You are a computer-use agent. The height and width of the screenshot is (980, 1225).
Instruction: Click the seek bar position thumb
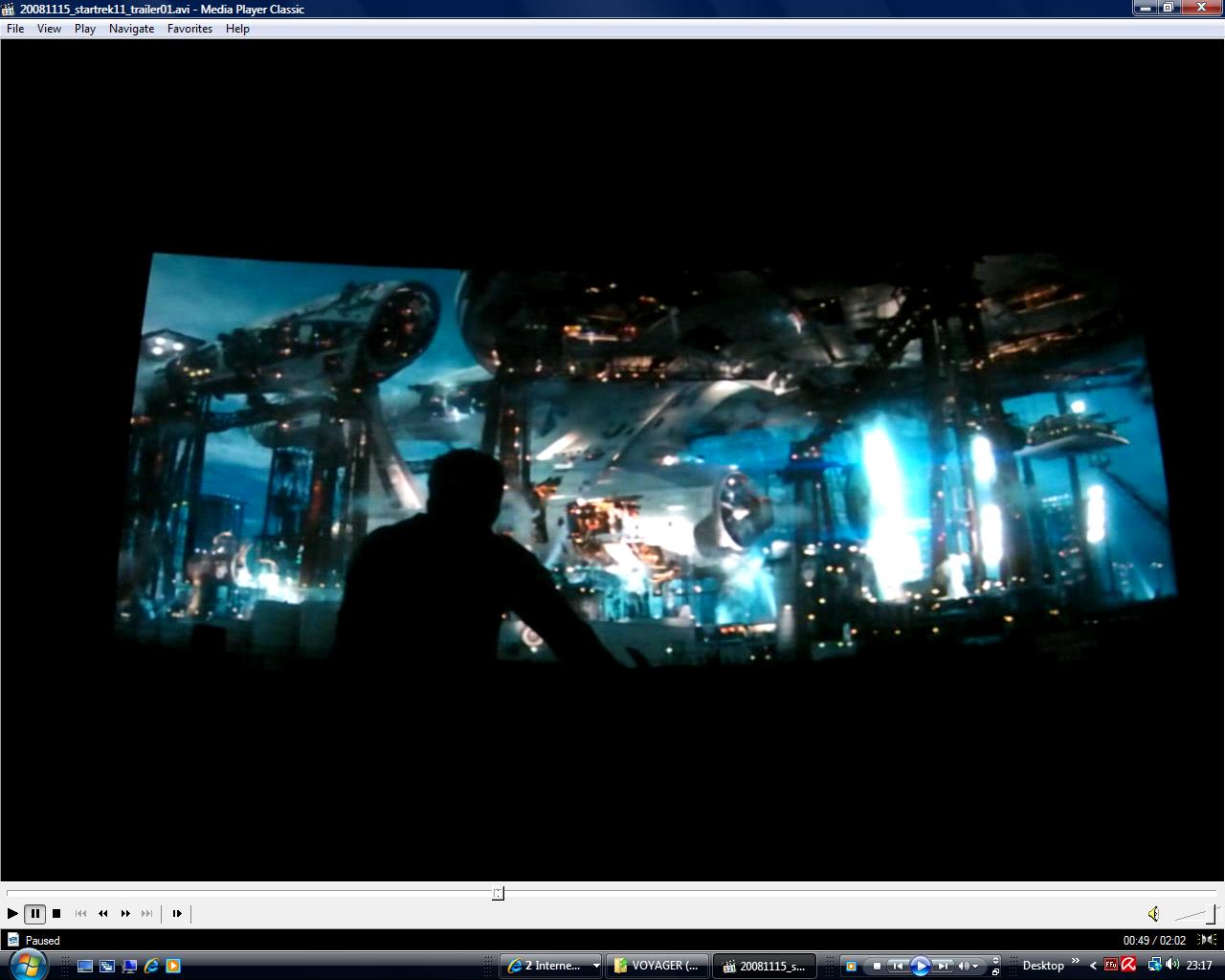[x=498, y=893]
